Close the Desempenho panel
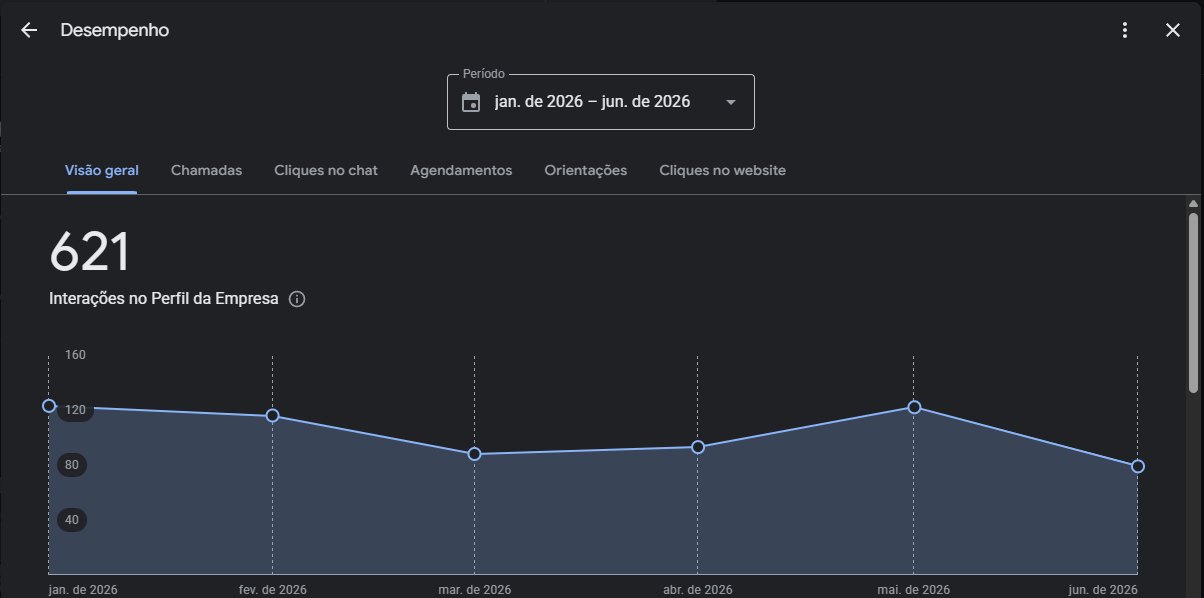Image resolution: width=1204 pixels, height=598 pixels. coord(1173,30)
